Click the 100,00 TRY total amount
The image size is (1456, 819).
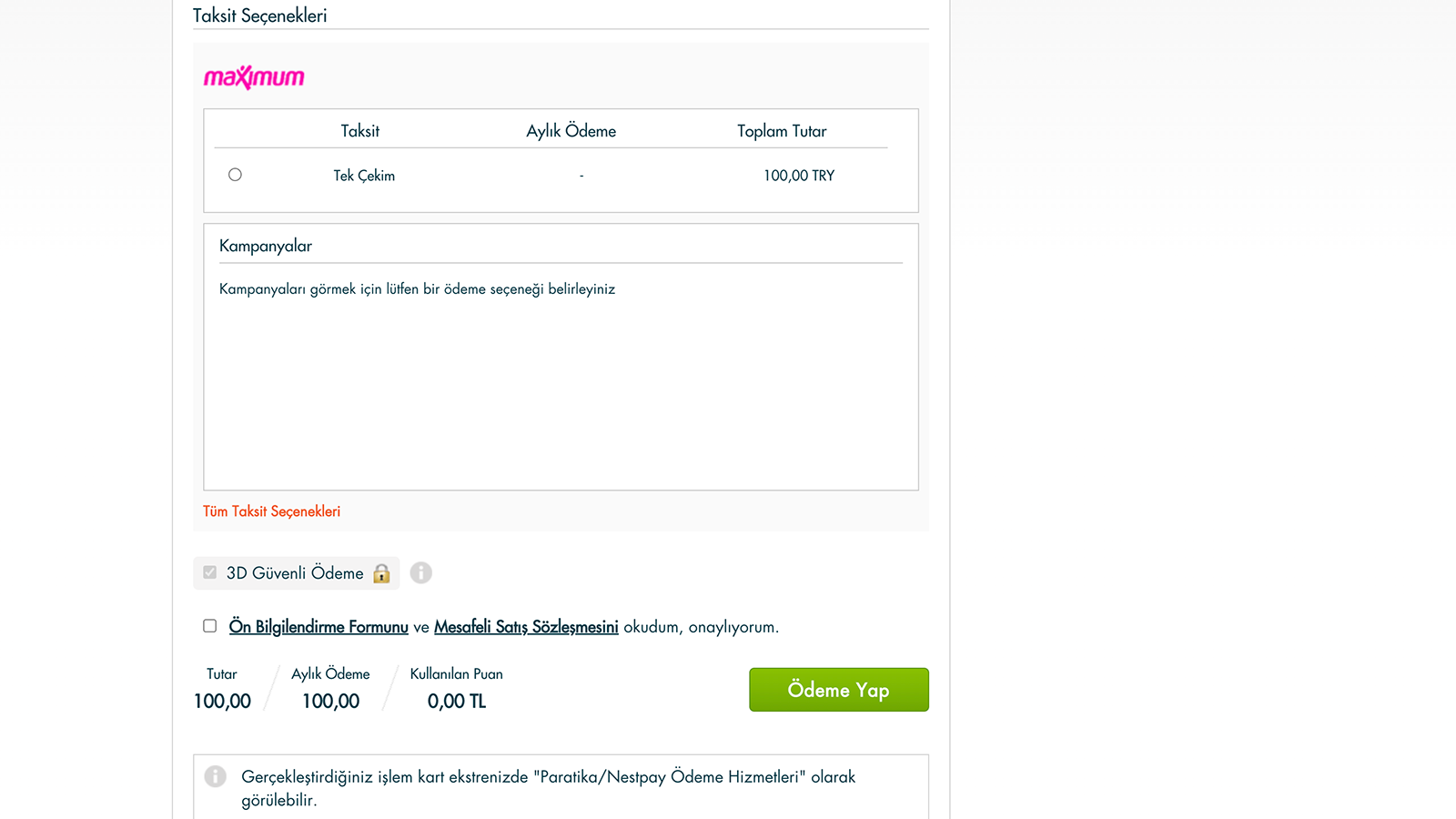click(799, 176)
